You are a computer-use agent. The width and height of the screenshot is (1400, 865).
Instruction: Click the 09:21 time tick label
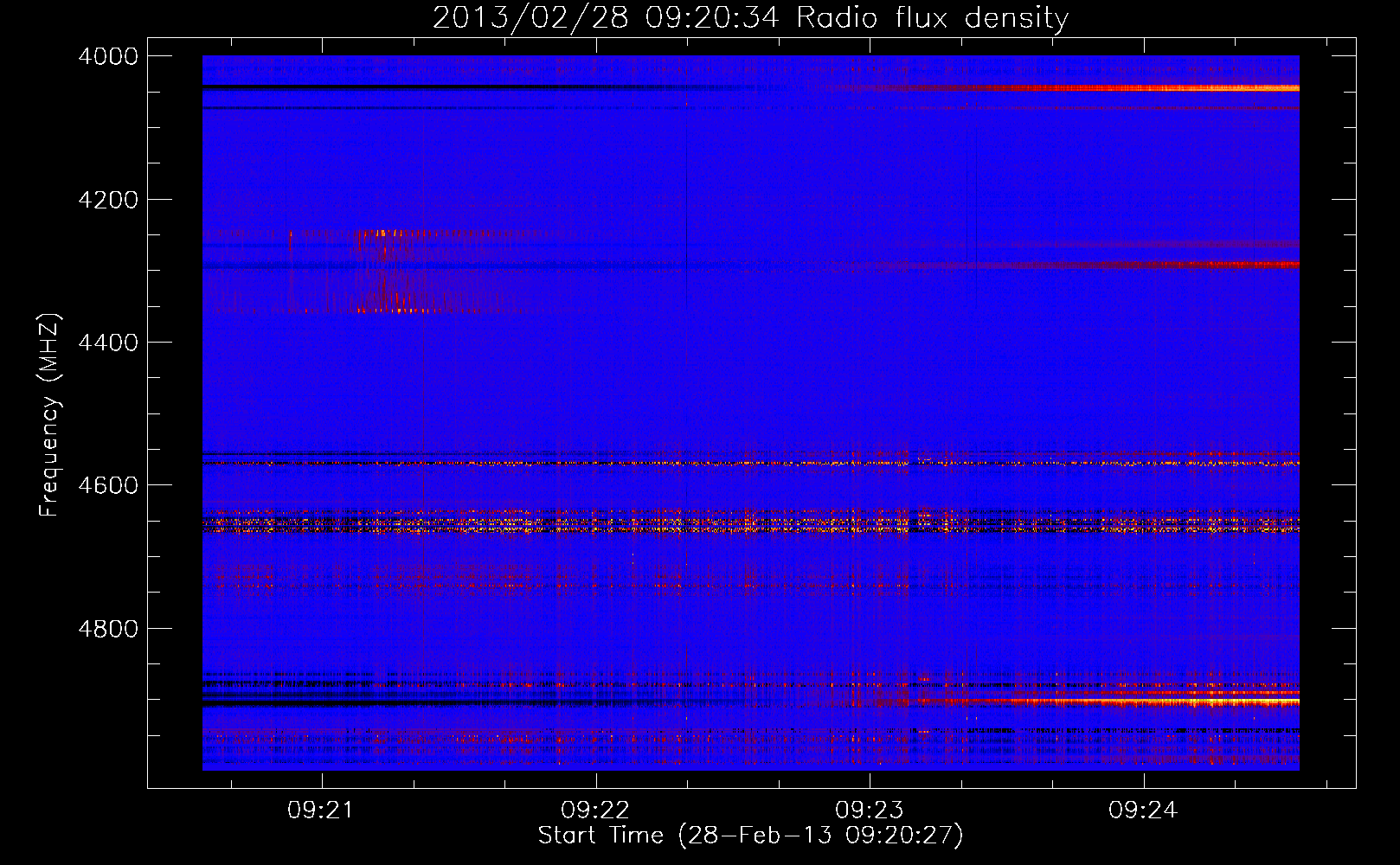point(321,811)
